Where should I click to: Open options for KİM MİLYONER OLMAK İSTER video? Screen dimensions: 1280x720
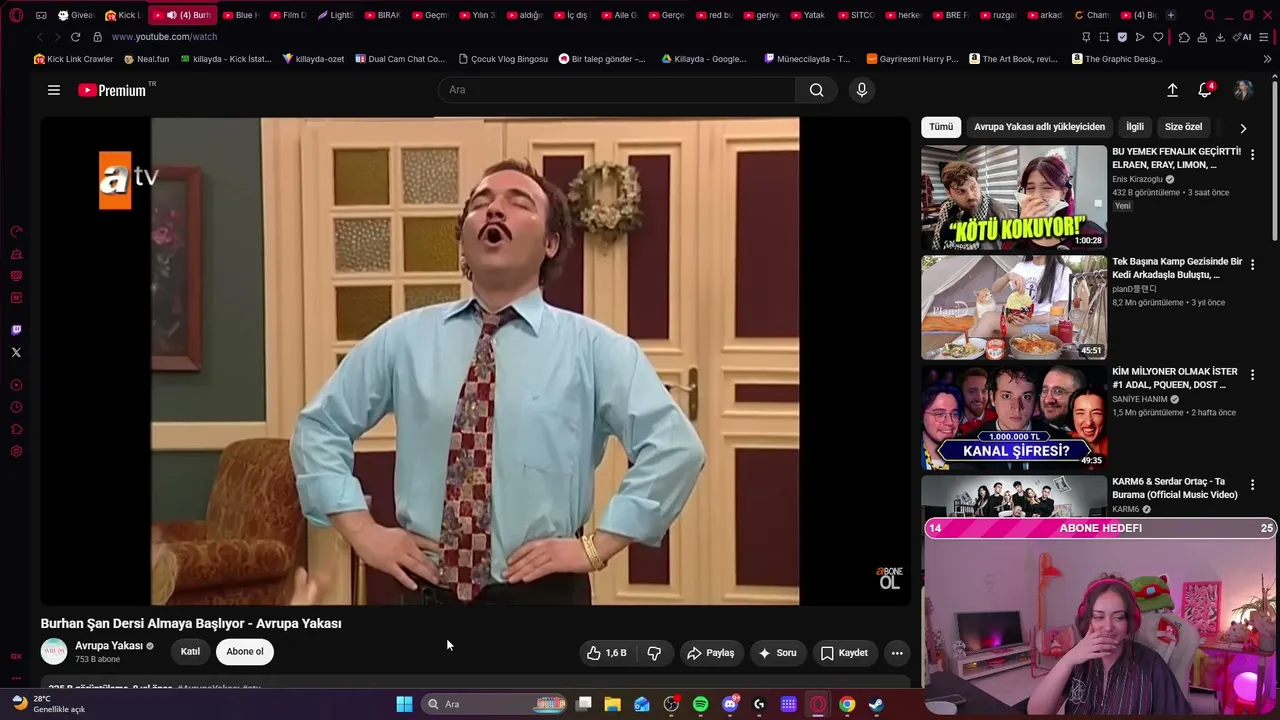point(1252,374)
